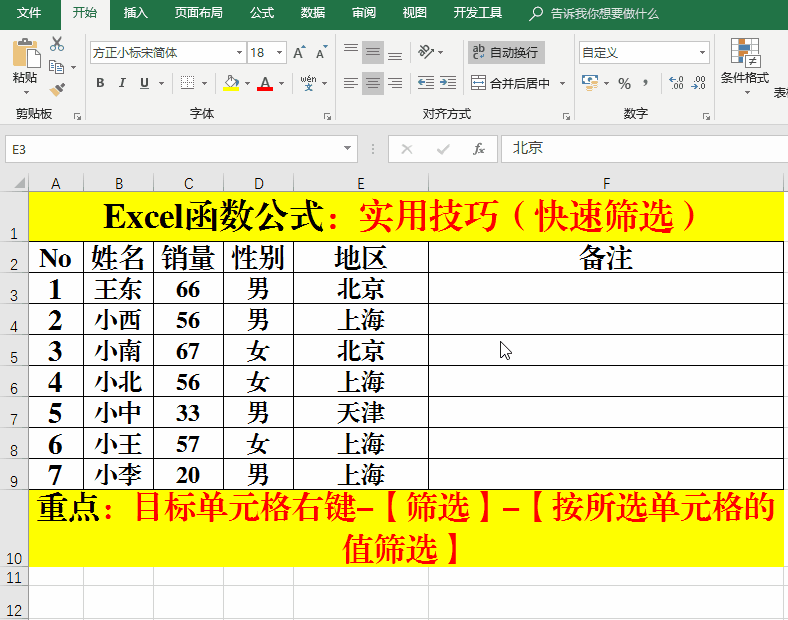Apply the yellow fill color swatch
Viewport: 788px width, 620px height.
(x=231, y=84)
